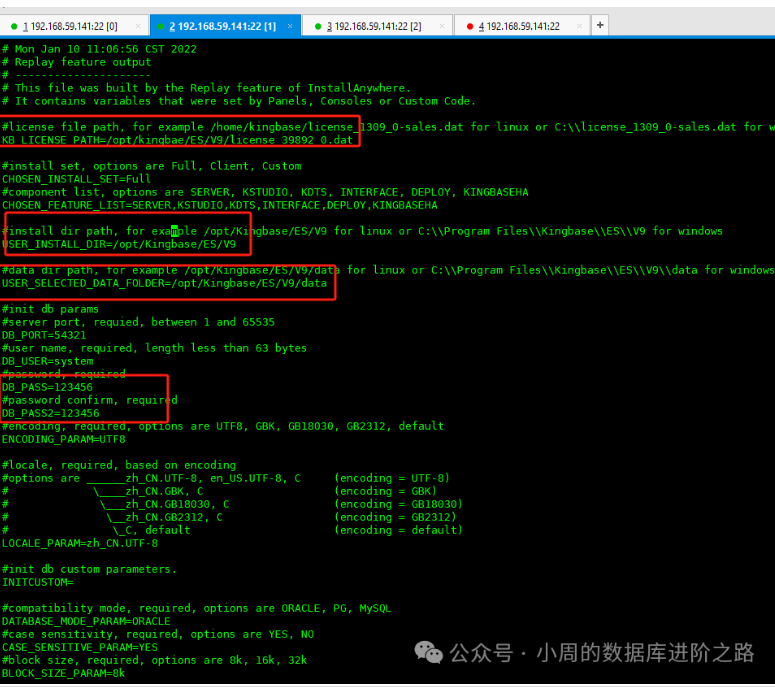This screenshot has height=687, width=775.
Task: Click the DB_PASS=123456 line
Action: 47,387
